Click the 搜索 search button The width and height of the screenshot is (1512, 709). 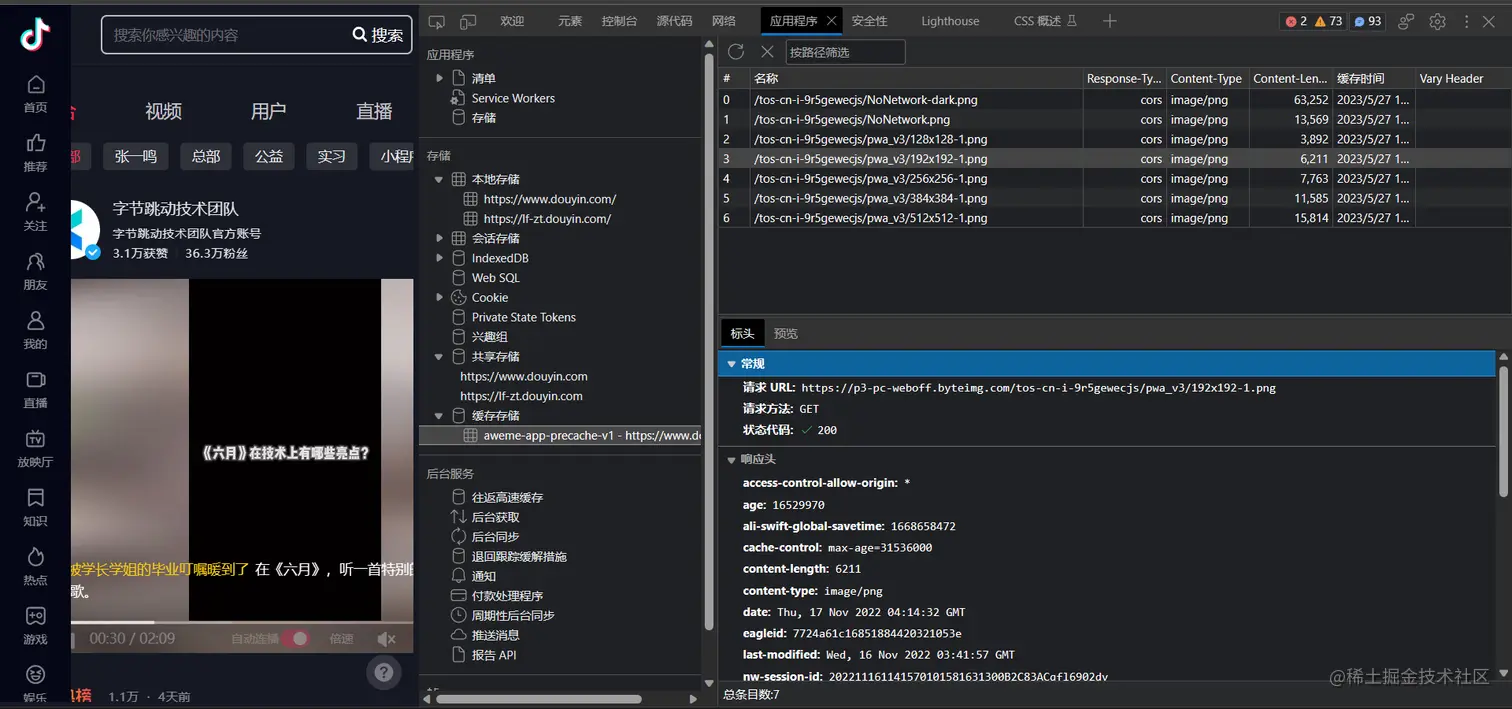click(378, 35)
